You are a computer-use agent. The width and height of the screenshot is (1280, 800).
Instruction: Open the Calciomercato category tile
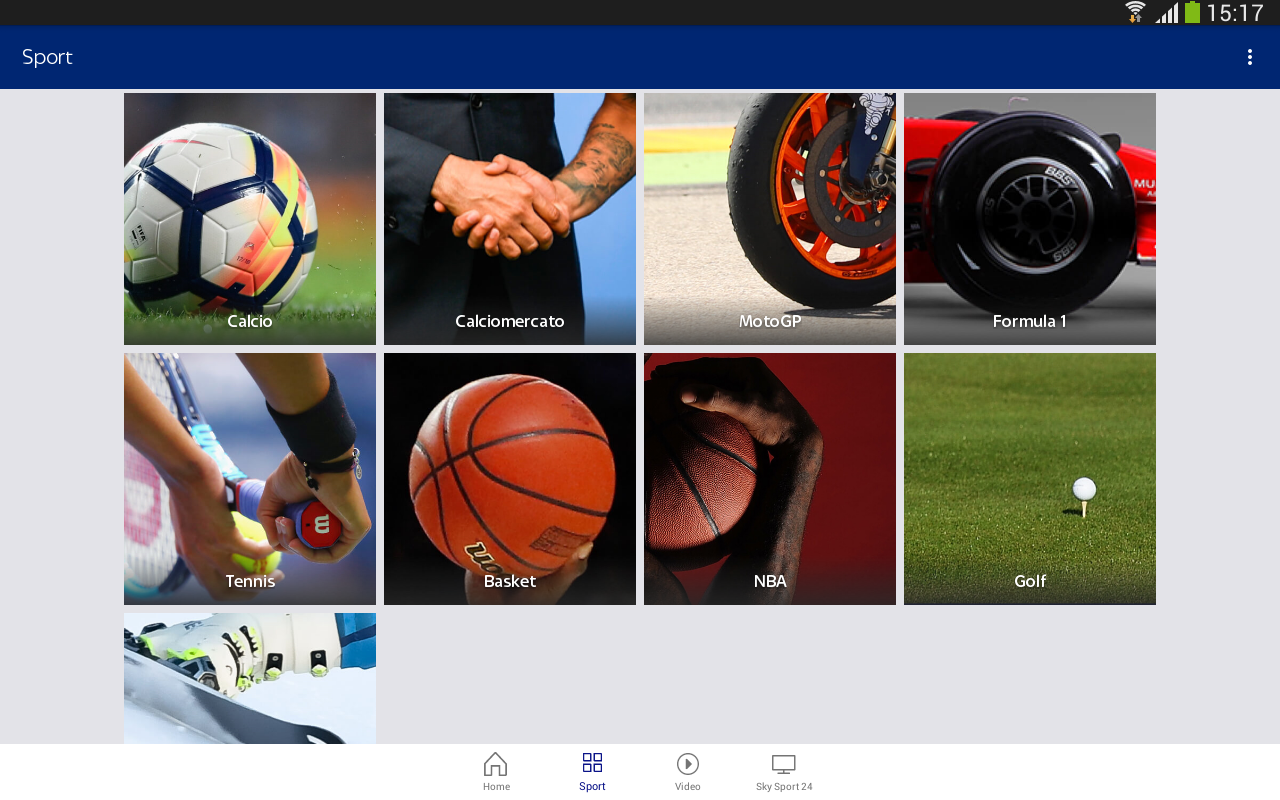coord(510,219)
